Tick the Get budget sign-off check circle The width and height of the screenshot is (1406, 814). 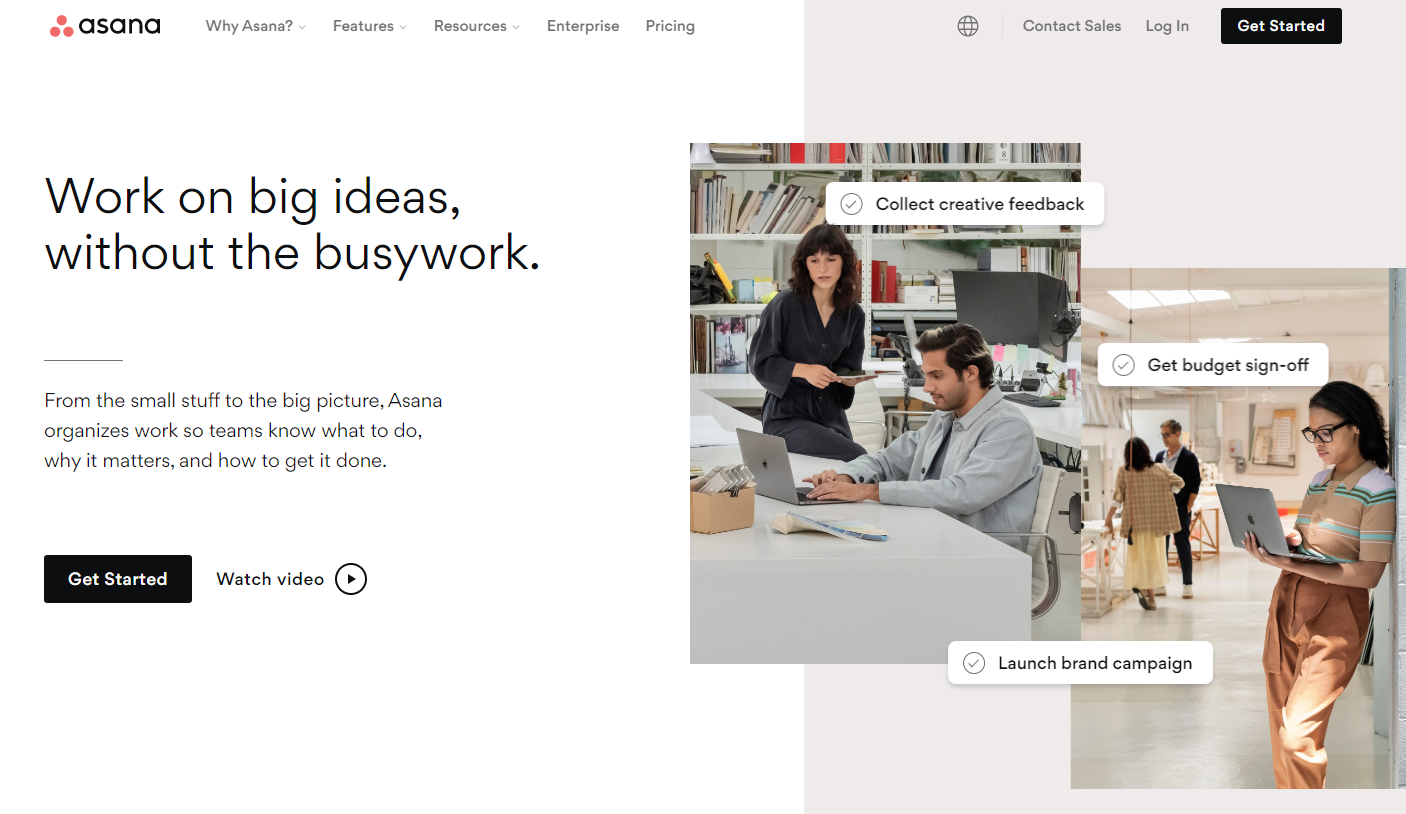point(1123,365)
